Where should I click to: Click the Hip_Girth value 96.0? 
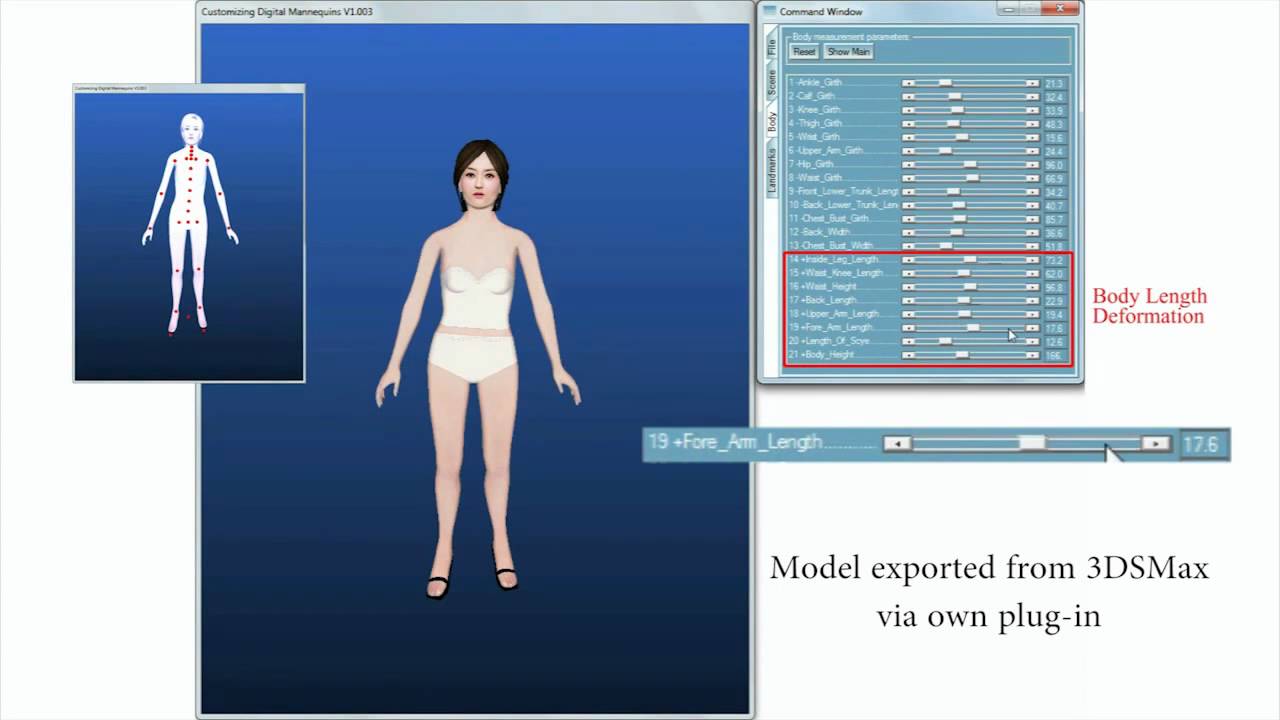point(1054,165)
